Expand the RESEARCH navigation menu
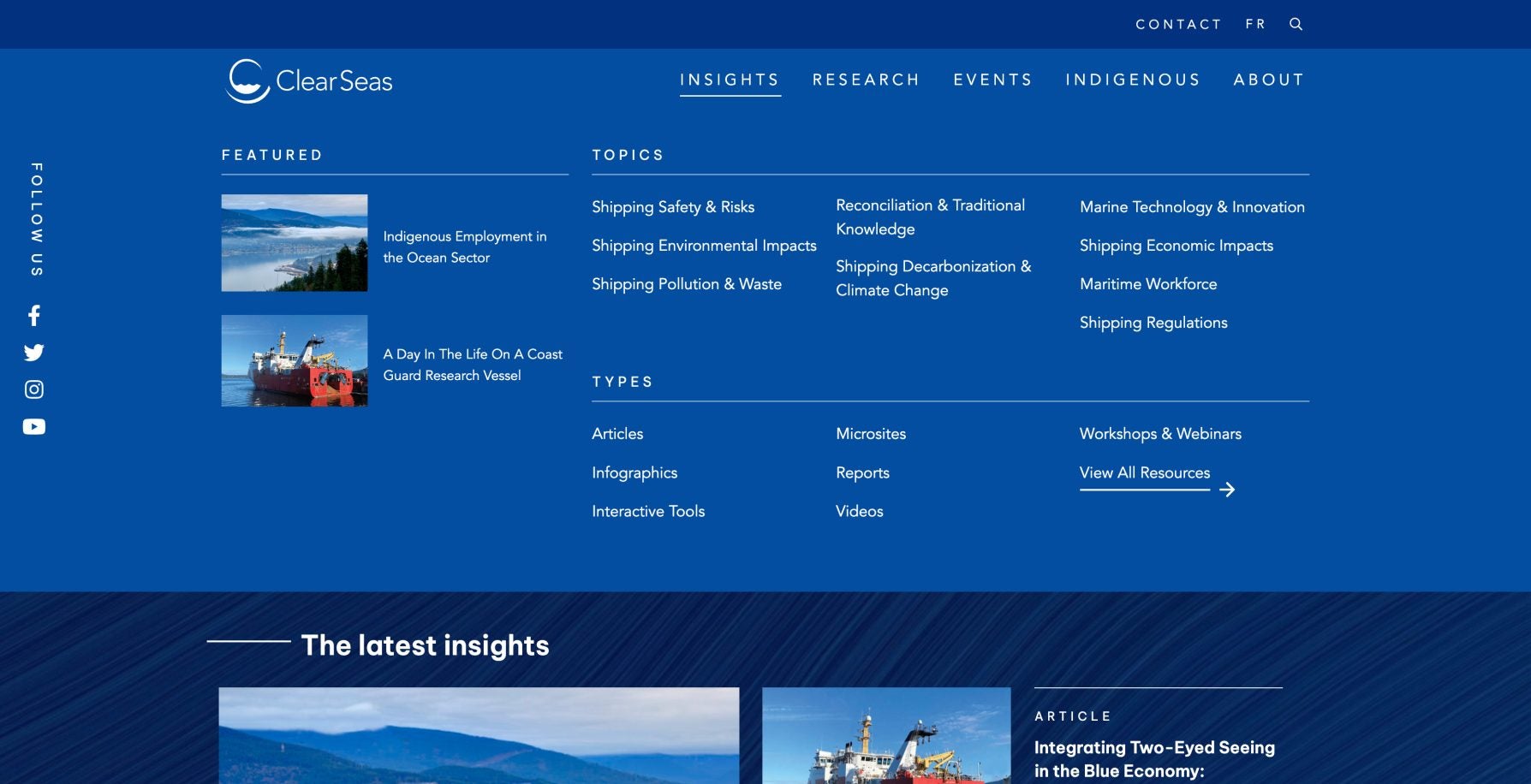The image size is (1531, 784). point(867,79)
